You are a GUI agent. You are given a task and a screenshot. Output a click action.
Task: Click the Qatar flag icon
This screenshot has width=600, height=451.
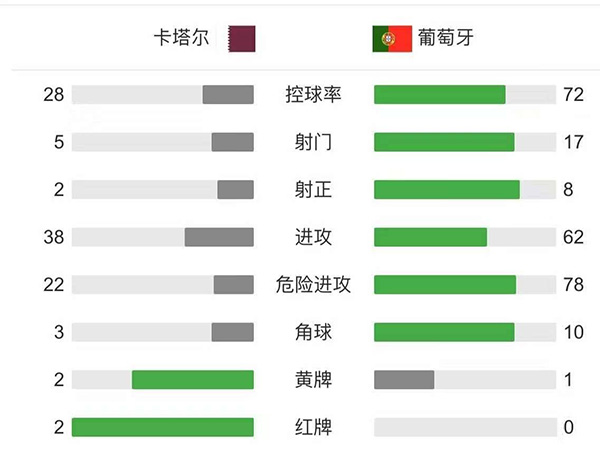(x=241, y=39)
